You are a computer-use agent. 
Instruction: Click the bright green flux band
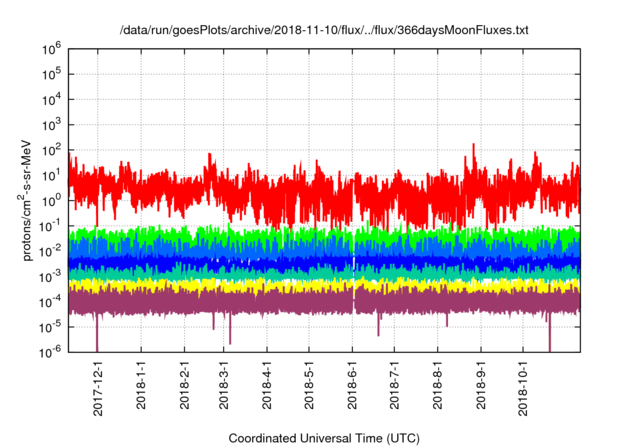pos(300,236)
